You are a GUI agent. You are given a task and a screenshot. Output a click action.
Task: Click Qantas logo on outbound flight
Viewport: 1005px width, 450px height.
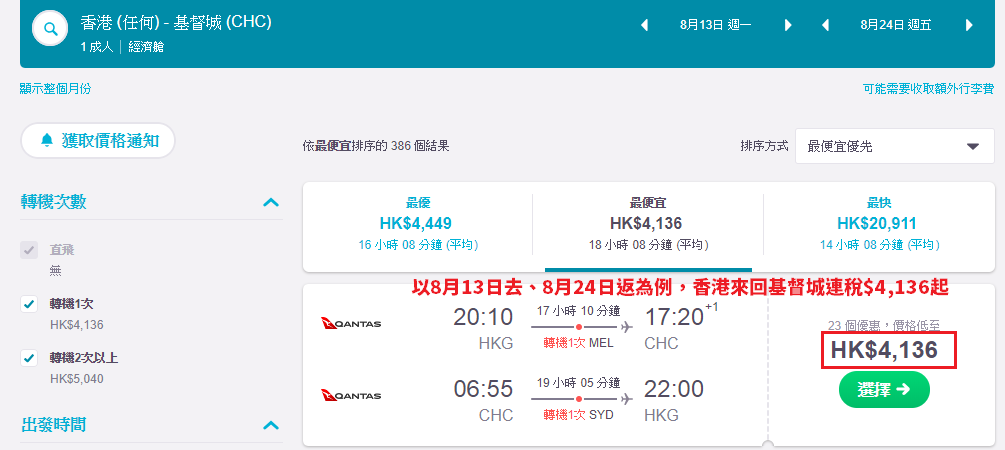[x=351, y=323]
